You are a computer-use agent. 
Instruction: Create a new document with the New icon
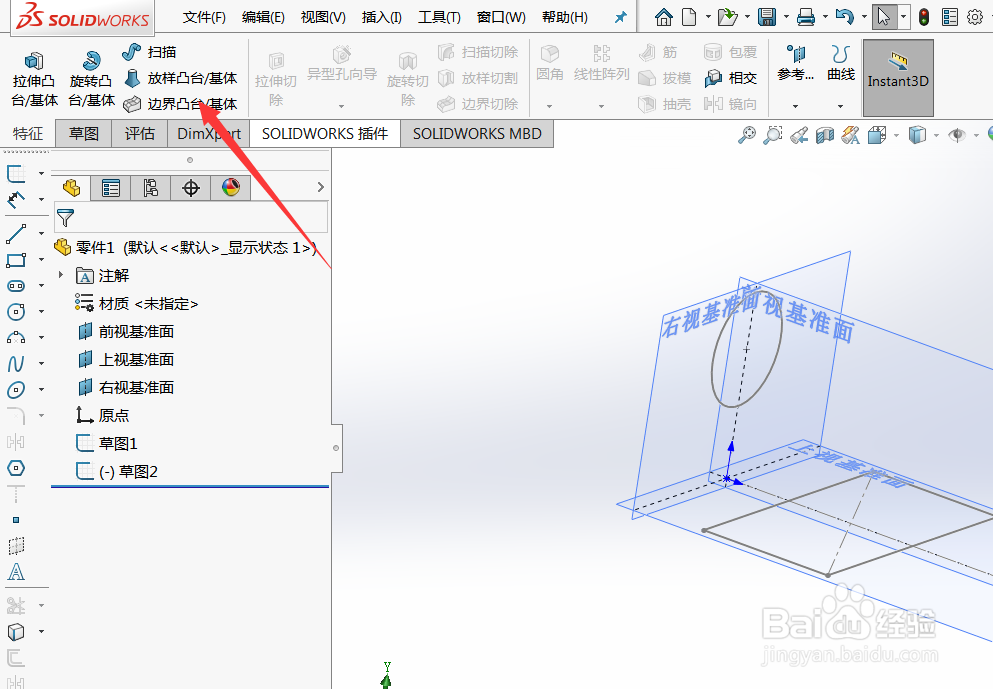pyautogui.click(x=689, y=16)
